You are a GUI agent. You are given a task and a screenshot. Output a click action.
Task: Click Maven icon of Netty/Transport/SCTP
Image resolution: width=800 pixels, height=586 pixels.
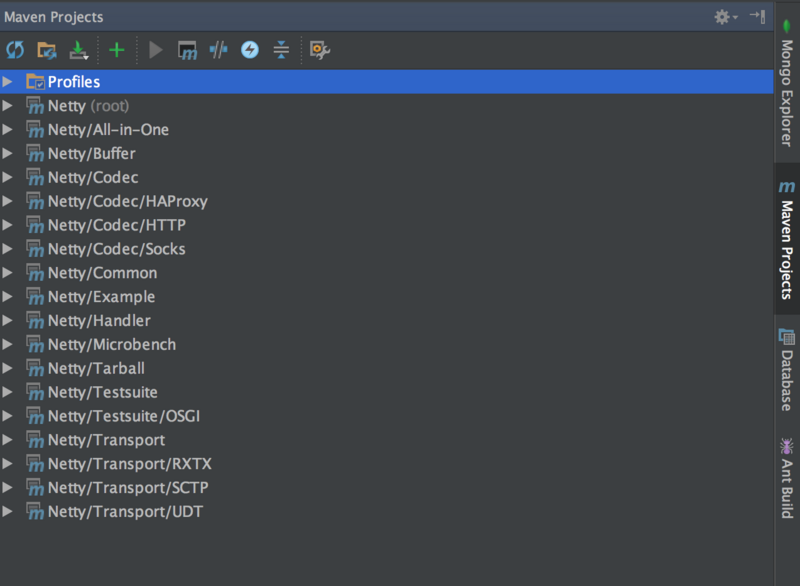(x=35, y=488)
